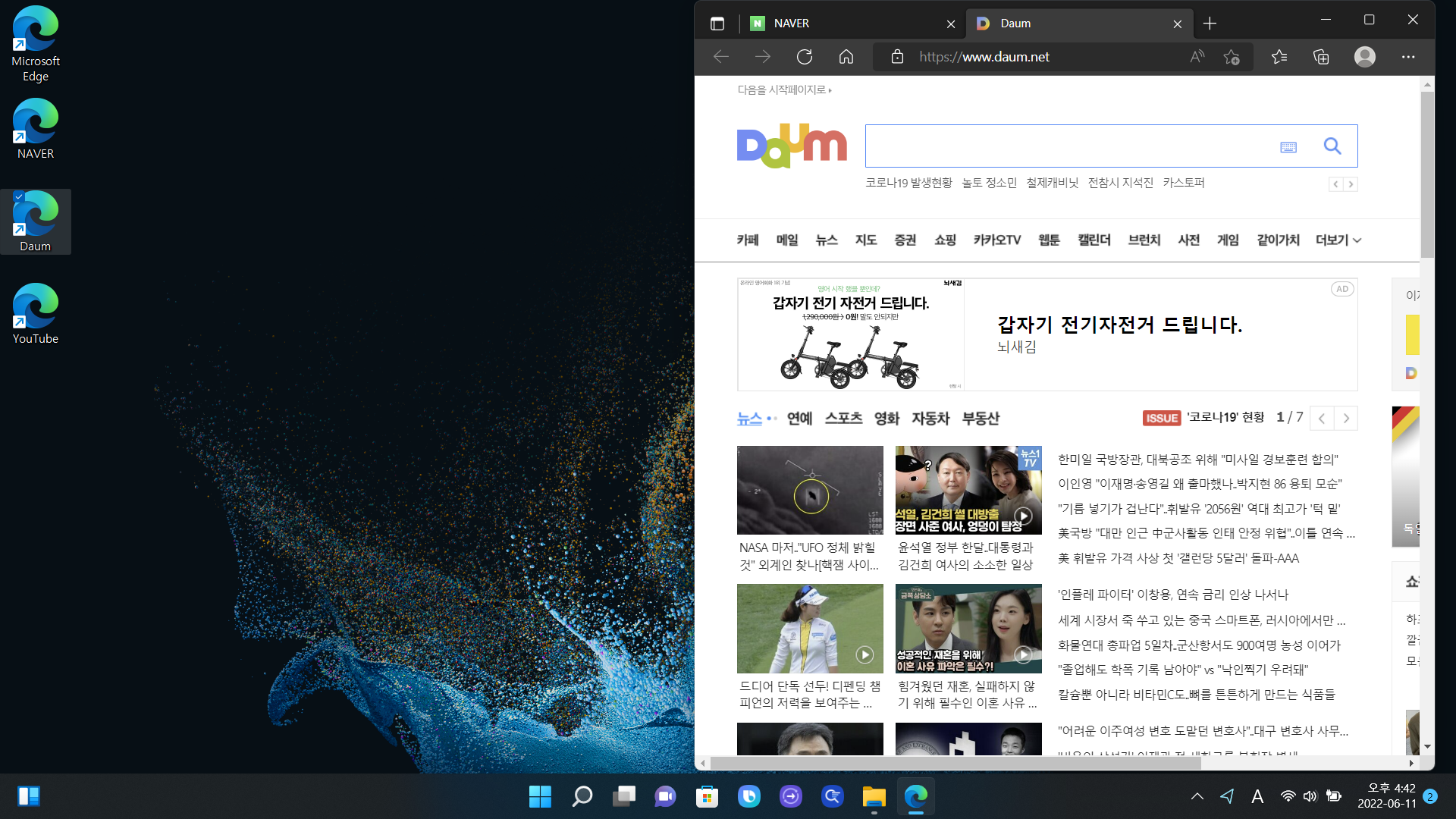Click the Edge refresh page icon
1456x819 pixels.
(805, 57)
